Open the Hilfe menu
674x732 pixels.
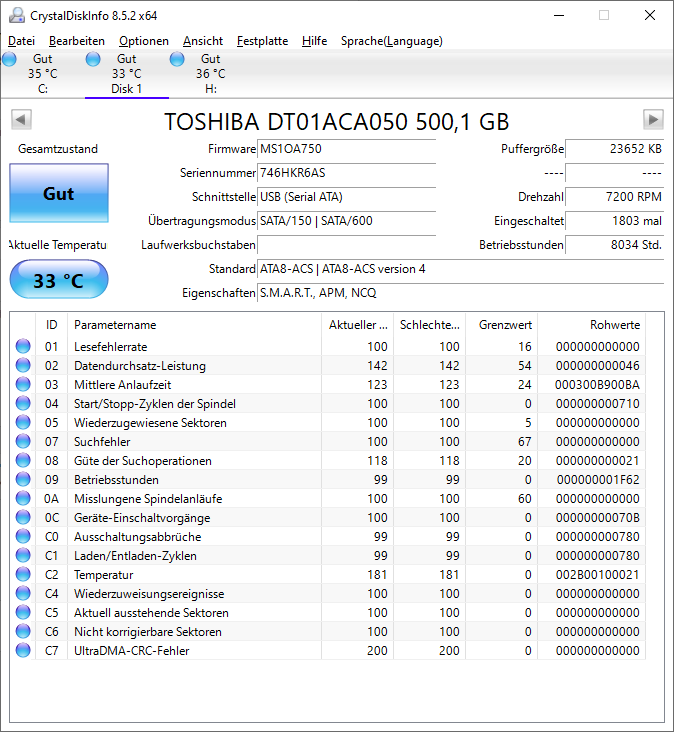pos(314,41)
